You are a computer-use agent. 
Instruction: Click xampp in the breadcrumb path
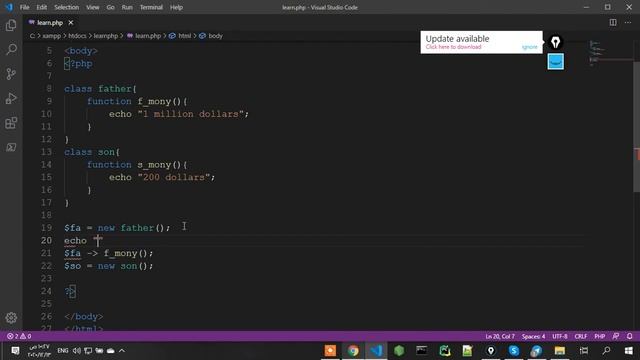[x=52, y=36]
